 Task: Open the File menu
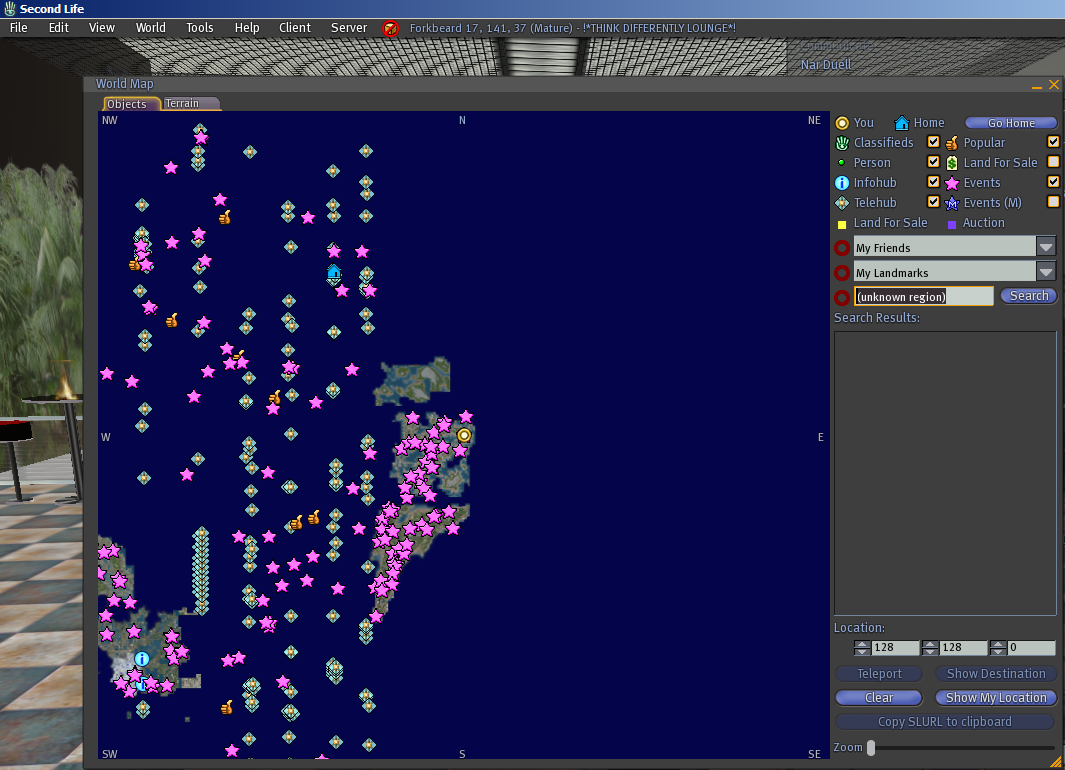(x=19, y=28)
